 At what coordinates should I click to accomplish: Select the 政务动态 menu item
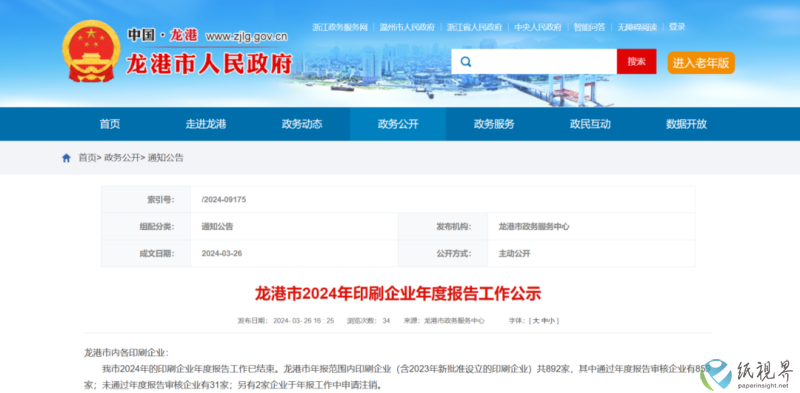(x=302, y=124)
